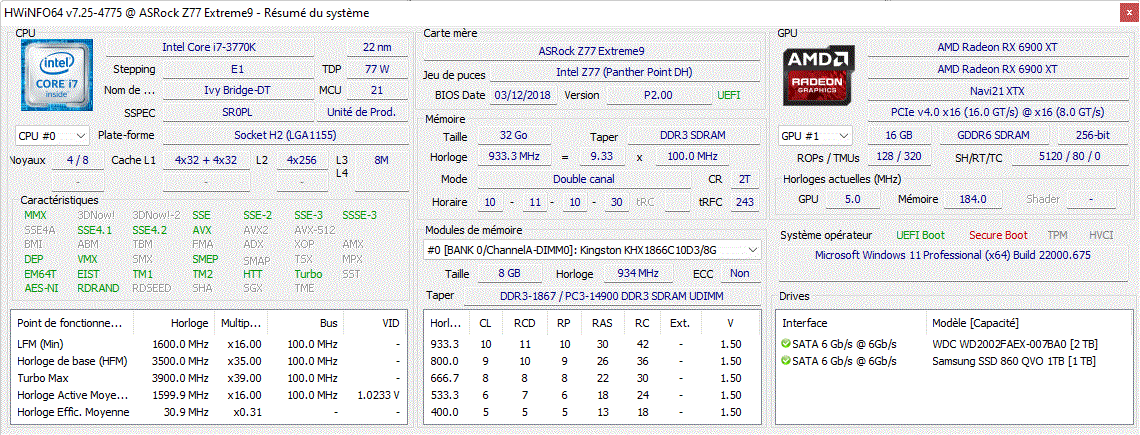1140x435 pixels.
Task: Click the green UEFI label beside BIOS version
Action: 729,95
